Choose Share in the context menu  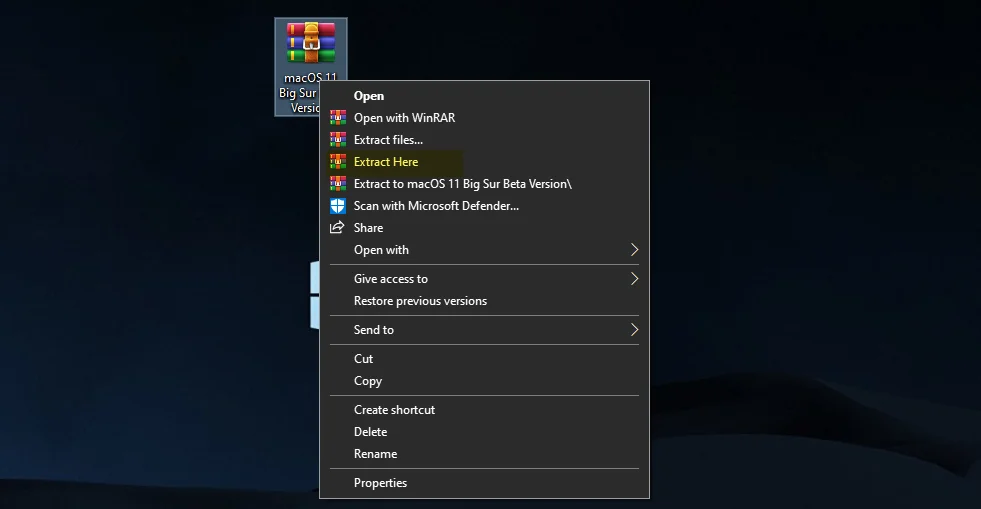click(x=484, y=228)
